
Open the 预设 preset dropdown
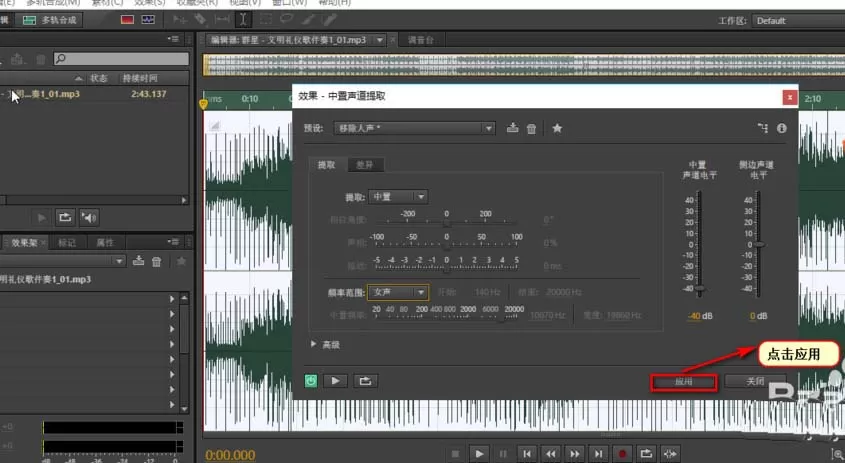tap(414, 128)
